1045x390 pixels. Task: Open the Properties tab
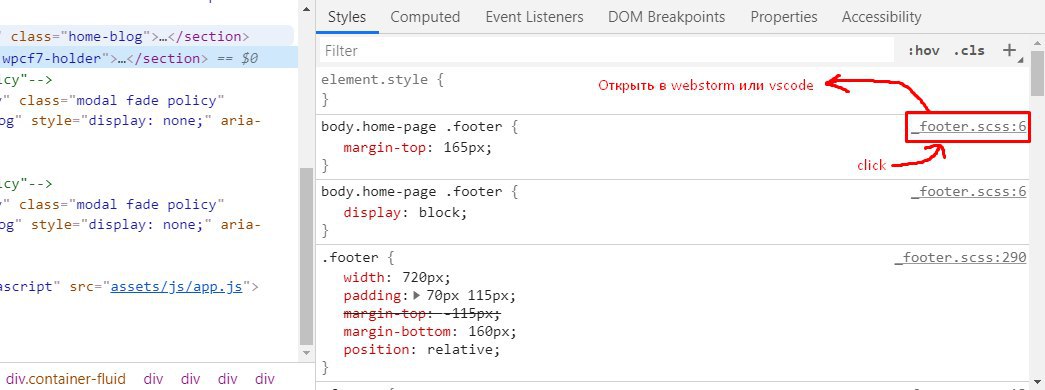784,17
